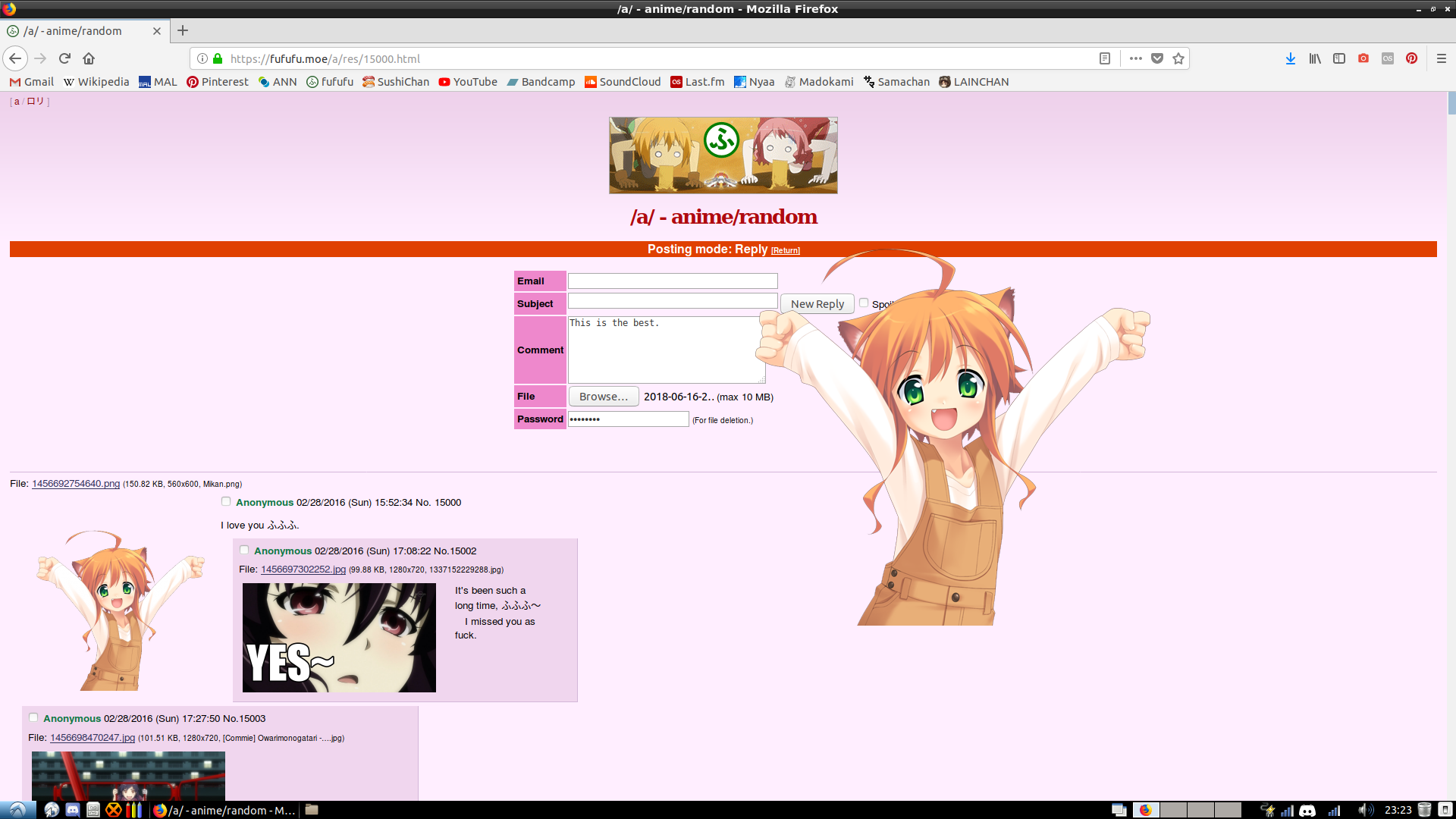Open the SushiChan bookmark
Screen dimensions: 1456x819
[x=396, y=82]
